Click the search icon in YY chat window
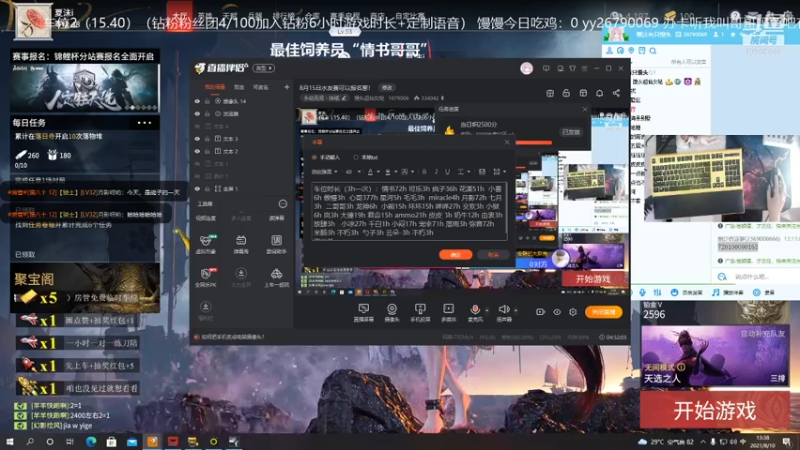 pyautogui.click(x=653, y=51)
